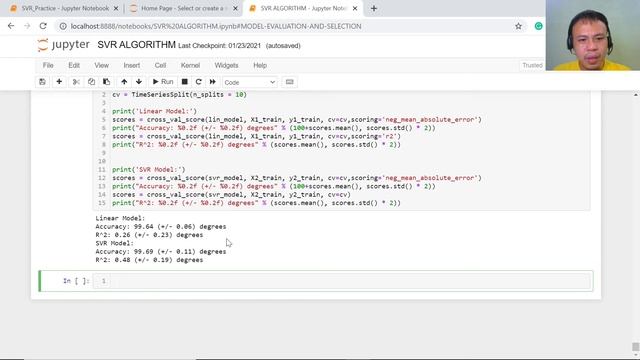Open the Widgets menu
640x360 pixels.
[226, 65]
